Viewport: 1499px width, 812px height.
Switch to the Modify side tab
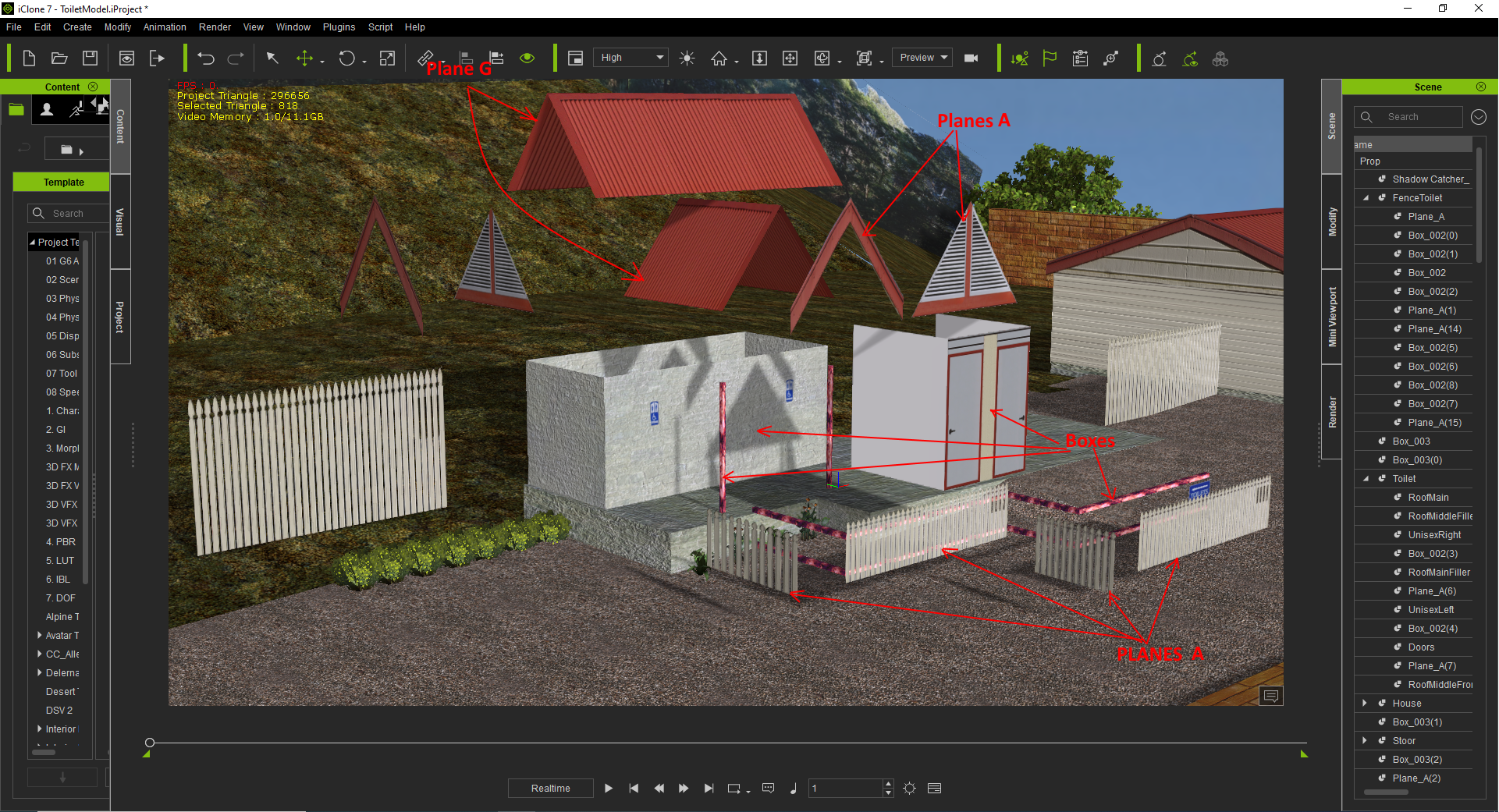[1332, 222]
